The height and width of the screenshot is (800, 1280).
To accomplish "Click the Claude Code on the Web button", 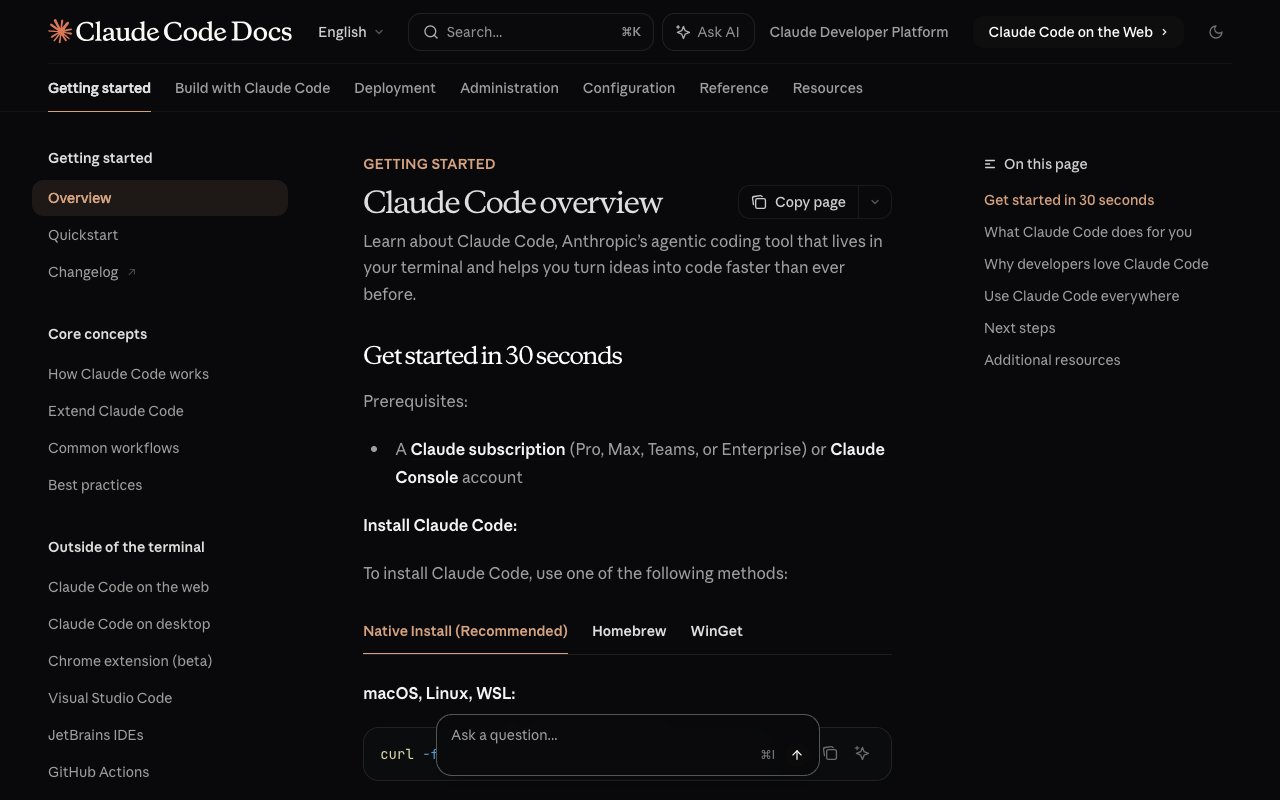I will click(x=1077, y=32).
